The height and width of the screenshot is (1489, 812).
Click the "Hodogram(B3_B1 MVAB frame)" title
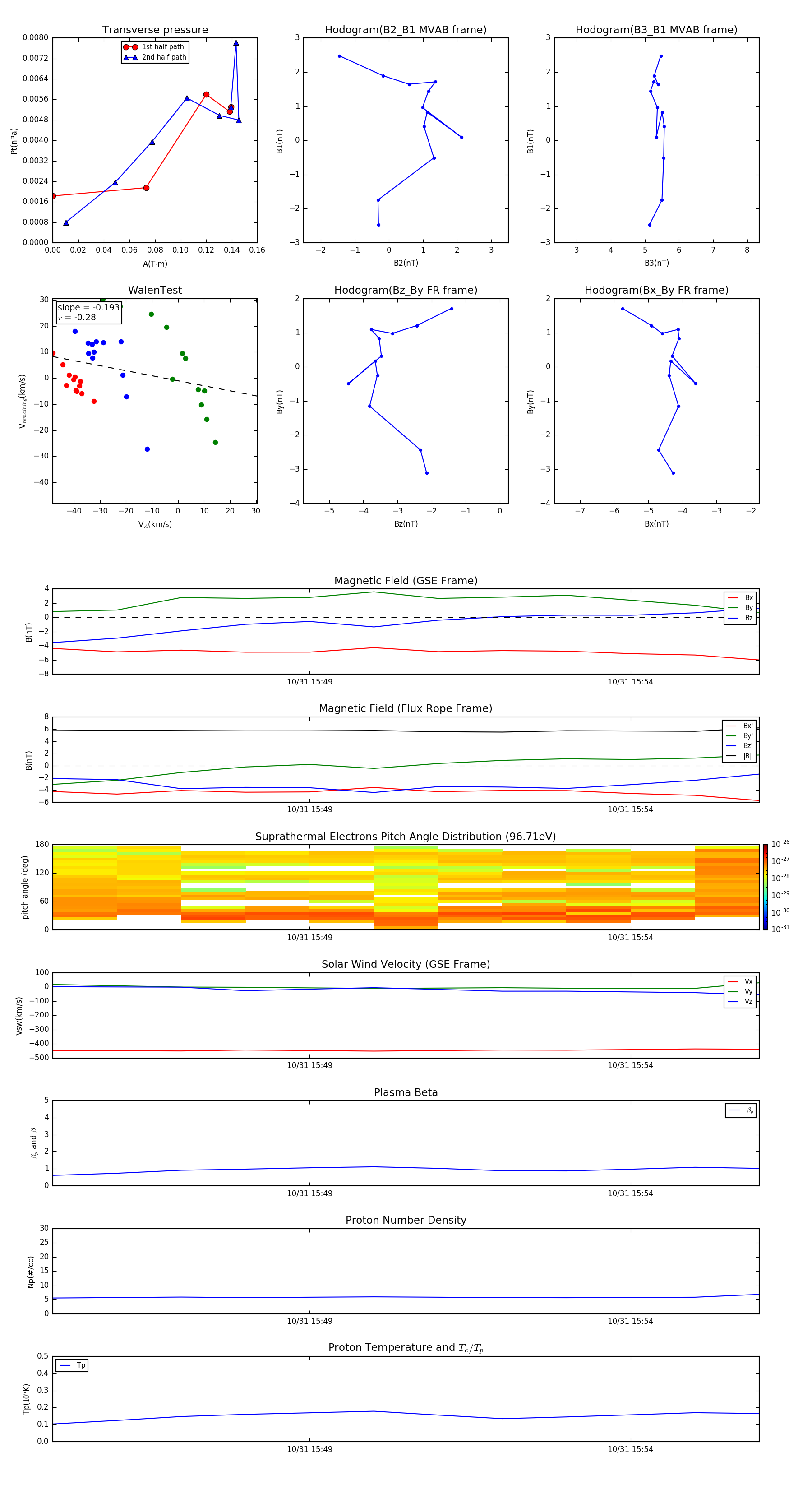click(x=656, y=30)
